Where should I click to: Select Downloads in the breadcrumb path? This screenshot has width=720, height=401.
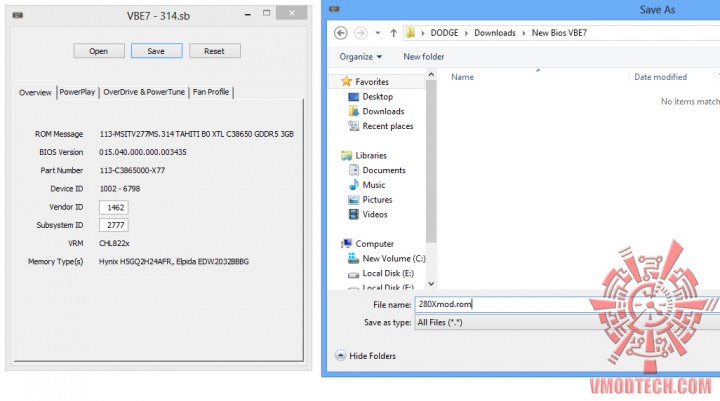tap(495, 33)
